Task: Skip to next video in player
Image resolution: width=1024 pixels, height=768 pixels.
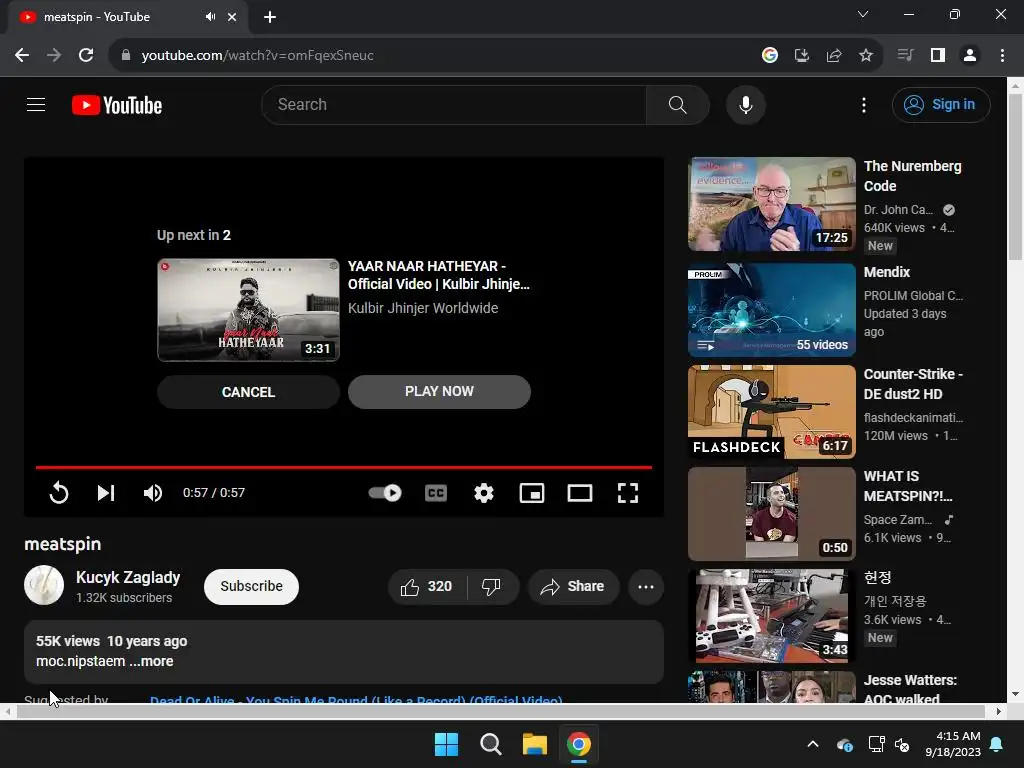Action: [x=106, y=492]
